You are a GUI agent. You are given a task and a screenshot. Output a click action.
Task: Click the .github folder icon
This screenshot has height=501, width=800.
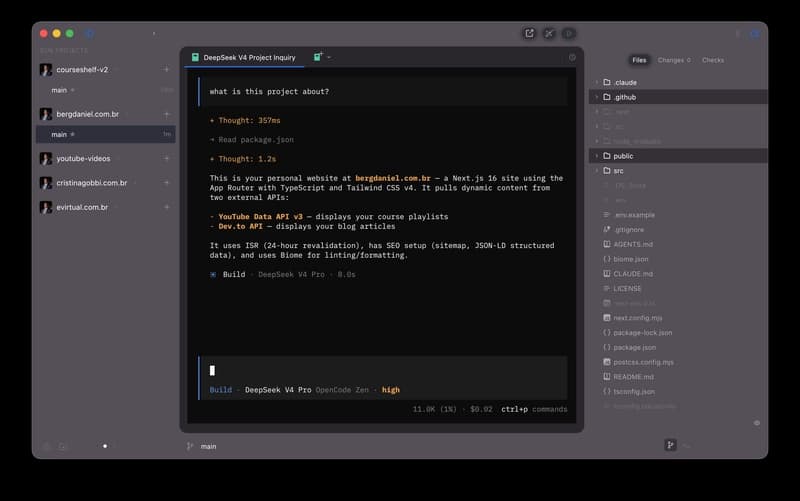pyautogui.click(x=607, y=97)
